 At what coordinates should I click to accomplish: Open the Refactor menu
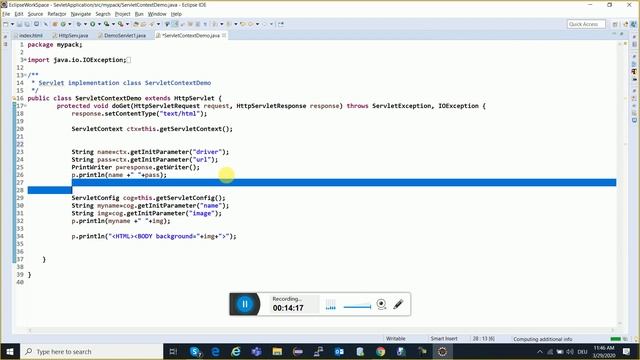tap(57, 14)
